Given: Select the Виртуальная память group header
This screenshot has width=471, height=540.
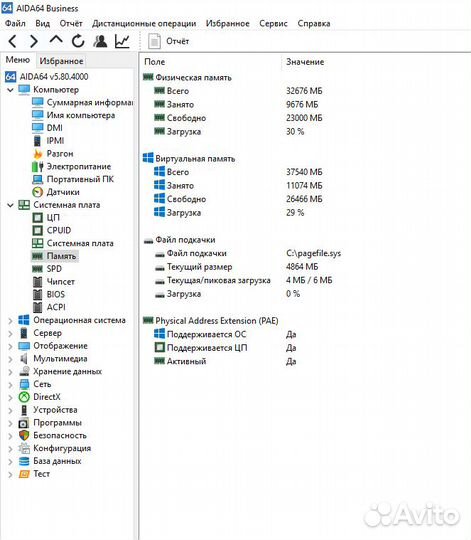Looking at the screenshot, I should [x=189, y=158].
